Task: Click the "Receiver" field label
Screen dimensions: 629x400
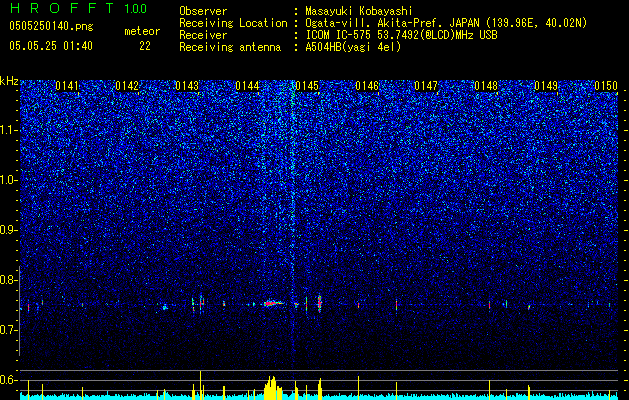Action: (203, 35)
